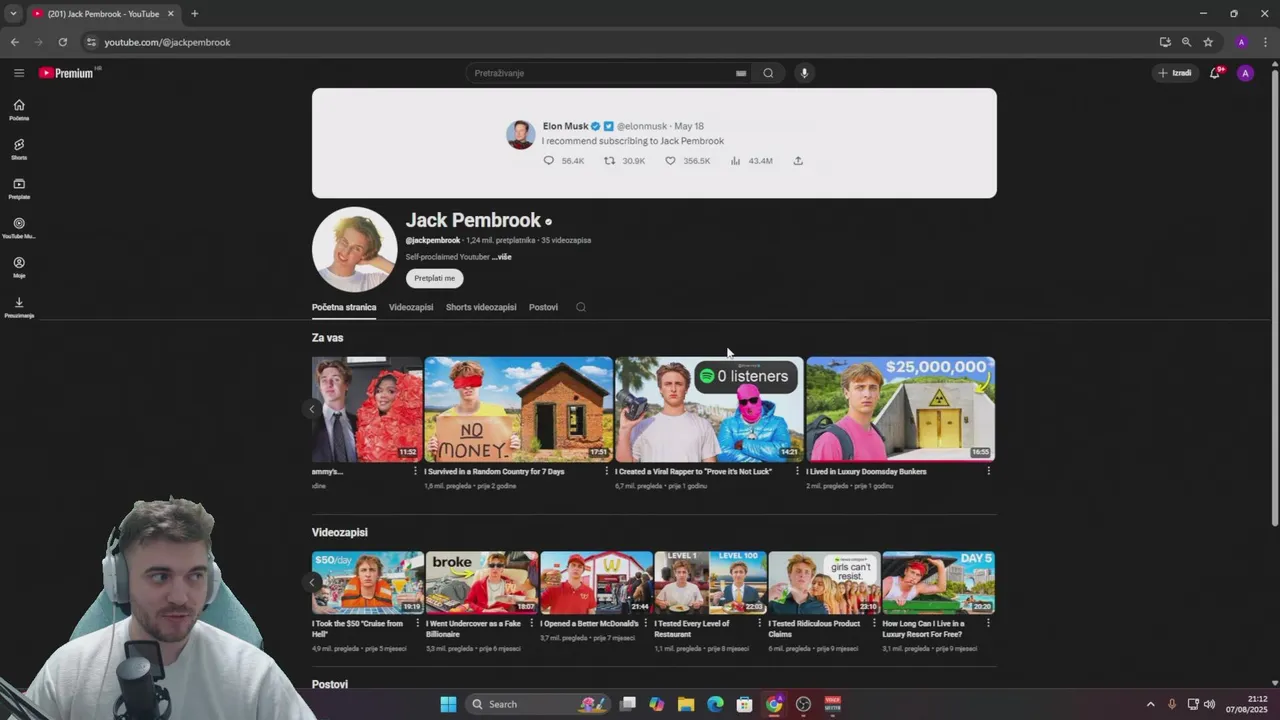Open the on-screen keyboard icon in search
Viewport: 1280px width, 720px height.
pos(741,73)
